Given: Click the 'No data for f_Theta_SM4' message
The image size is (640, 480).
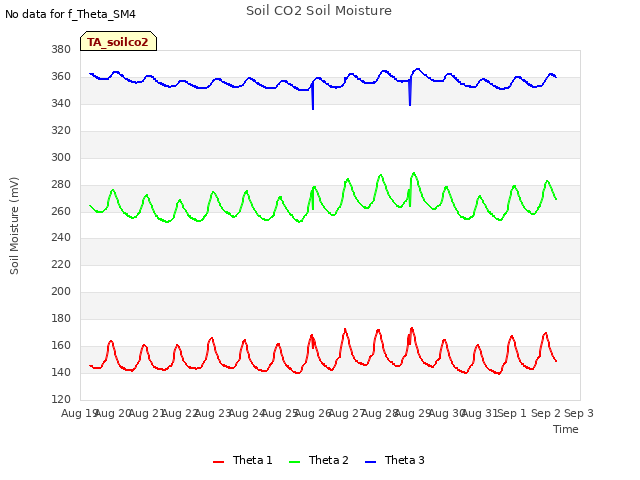Looking at the screenshot, I should (70, 14).
